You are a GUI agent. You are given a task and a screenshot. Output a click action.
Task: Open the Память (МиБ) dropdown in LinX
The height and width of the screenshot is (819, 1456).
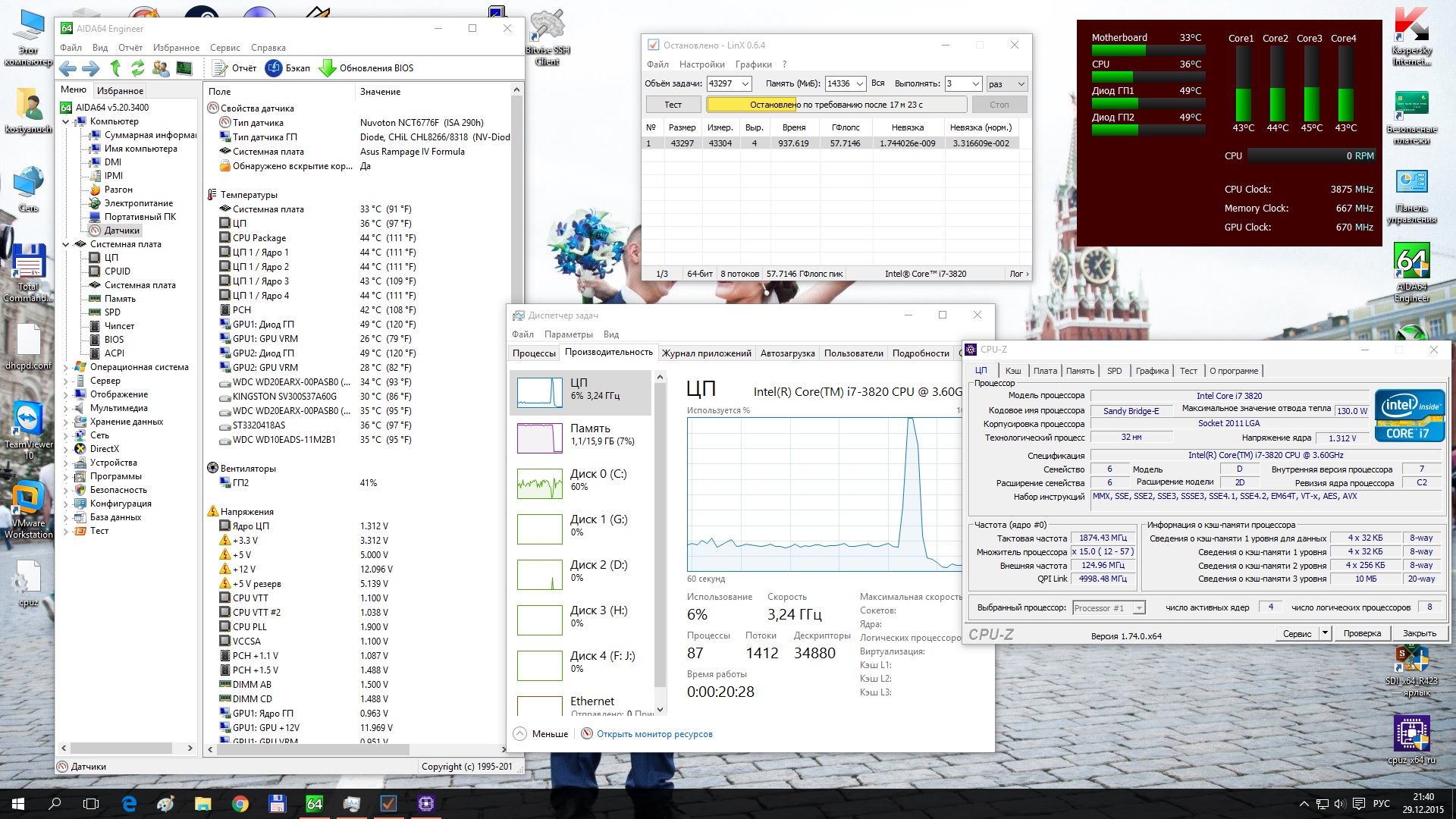point(860,84)
